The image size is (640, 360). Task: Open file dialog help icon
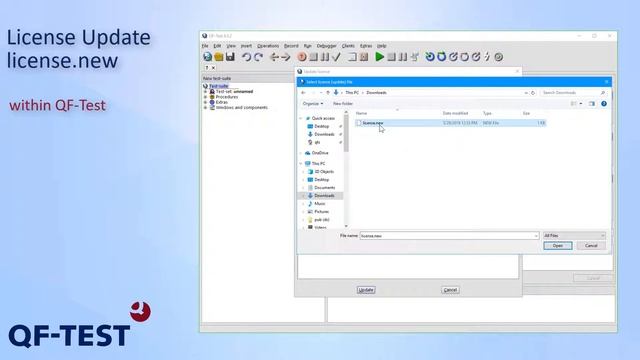(x=604, y=104)
